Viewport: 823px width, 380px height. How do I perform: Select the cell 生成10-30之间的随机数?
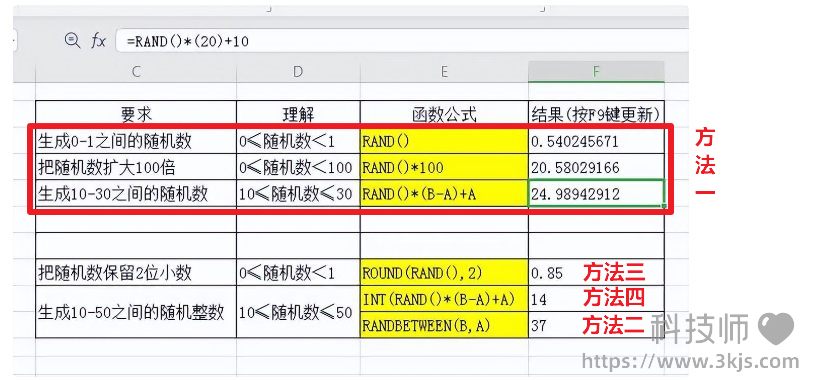coord(136,193)
